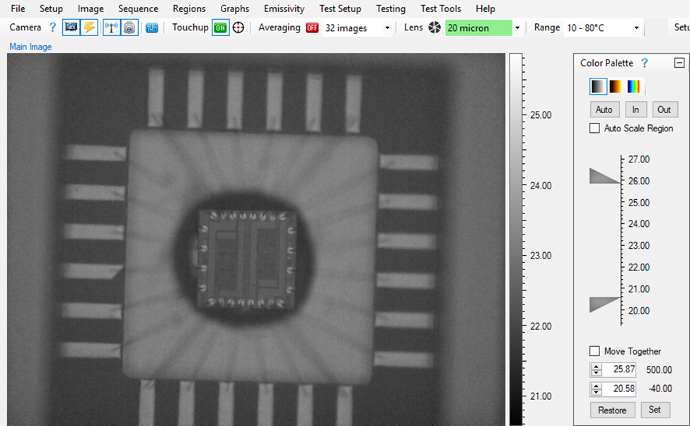Image resolution: width=690 pixels, height=426 pixels.
Task: Click the antenna signal toolbar icon
Action: tap(111, 28)
